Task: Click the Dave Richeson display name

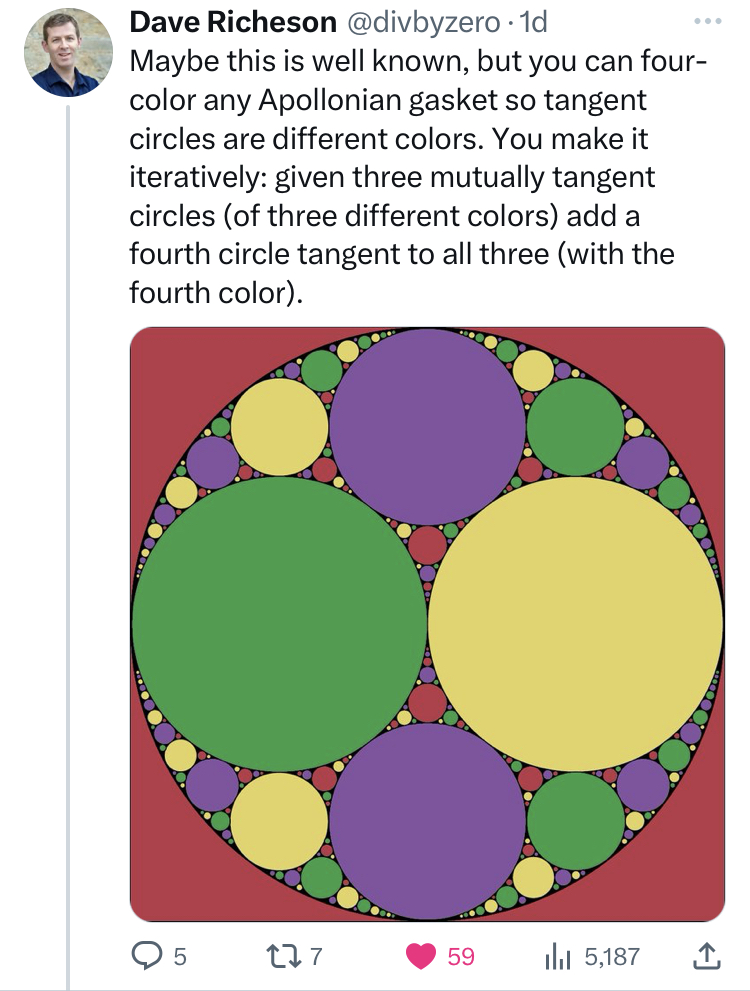Action: 233,21
